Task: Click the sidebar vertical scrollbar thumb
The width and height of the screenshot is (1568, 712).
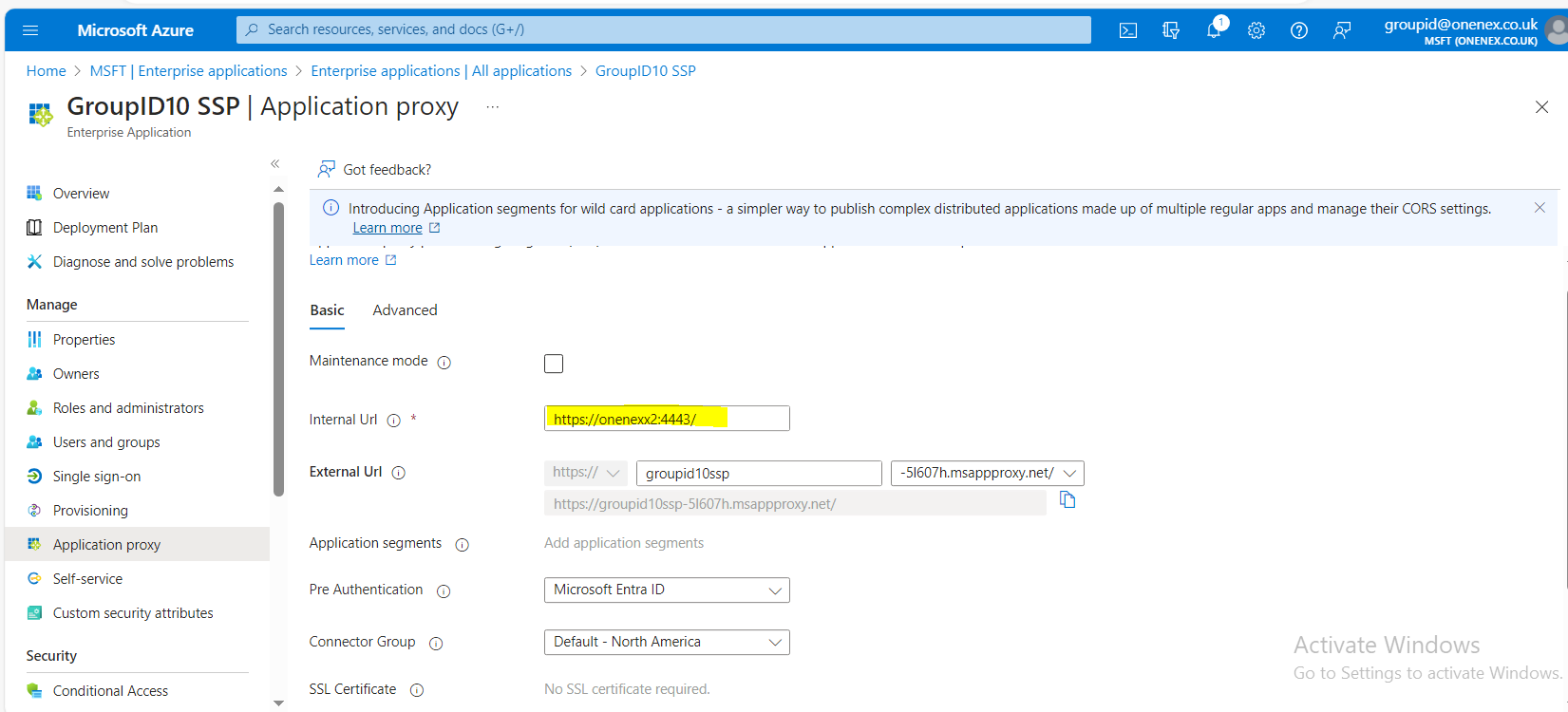Action: coord(278,349)
